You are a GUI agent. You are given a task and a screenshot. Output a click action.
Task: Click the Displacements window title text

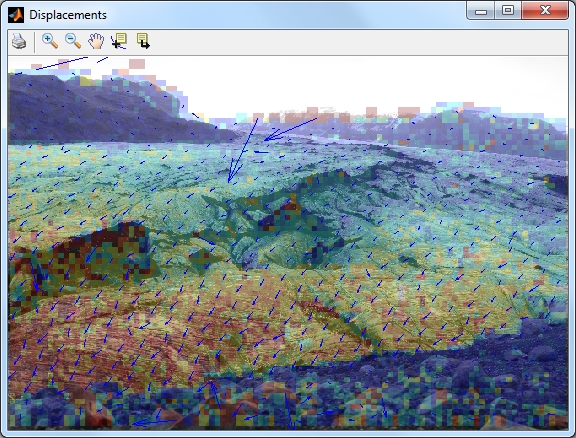click(68, 15)
